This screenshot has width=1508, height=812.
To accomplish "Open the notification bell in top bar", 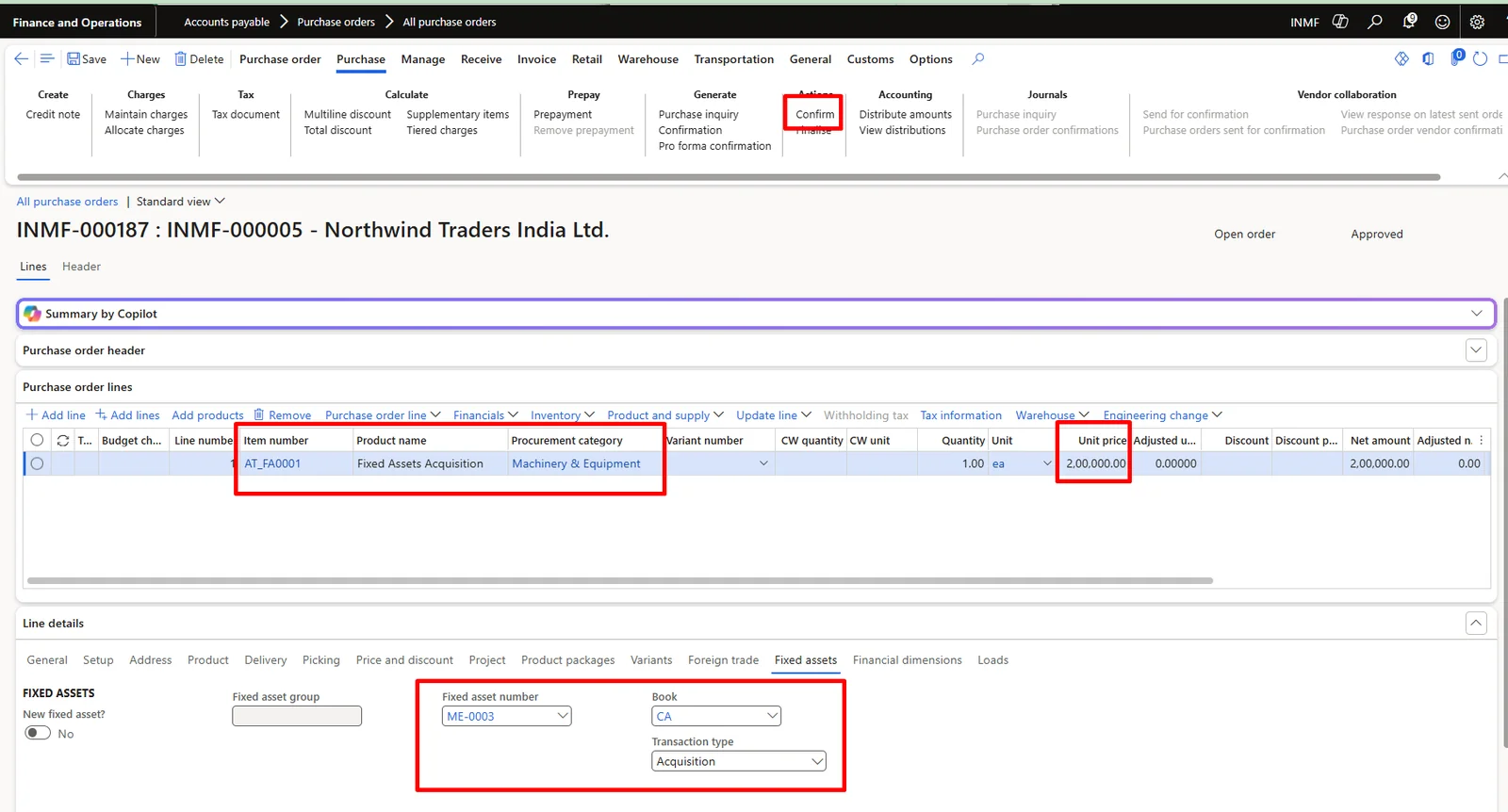I will pyautogui.click(x=1409, y=22).
